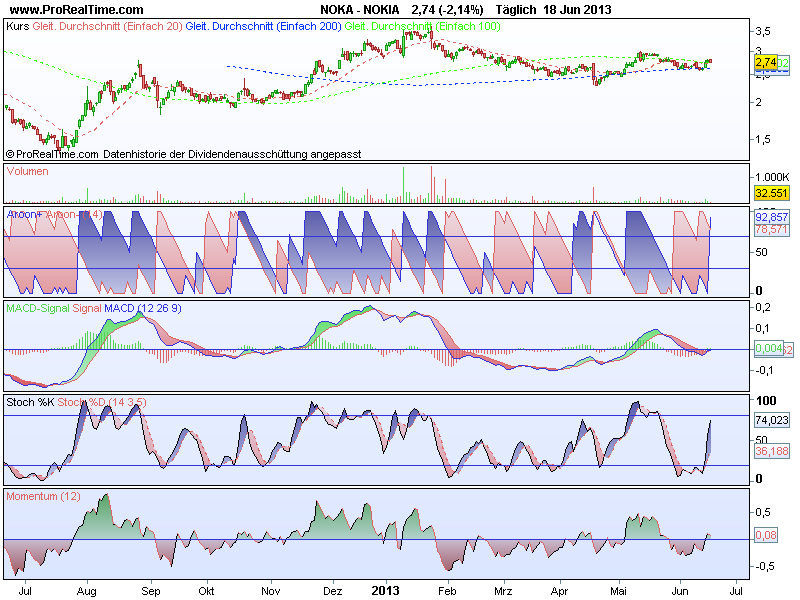Select the MACD-Signal green legend label
The height and width of the screenshot is (600, 800).
(38, 308)
